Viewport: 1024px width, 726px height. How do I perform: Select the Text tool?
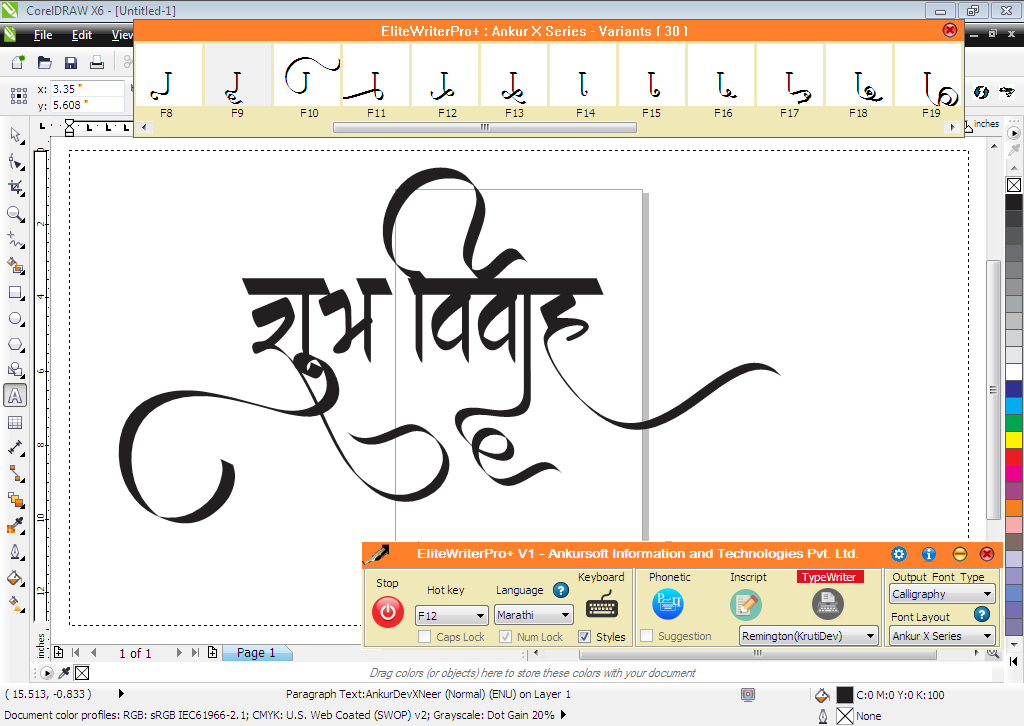pos(14,396)
